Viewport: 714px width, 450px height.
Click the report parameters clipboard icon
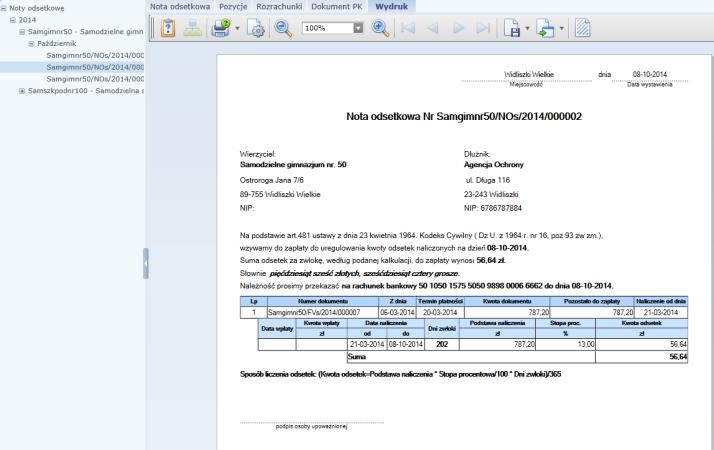[168, 28]
